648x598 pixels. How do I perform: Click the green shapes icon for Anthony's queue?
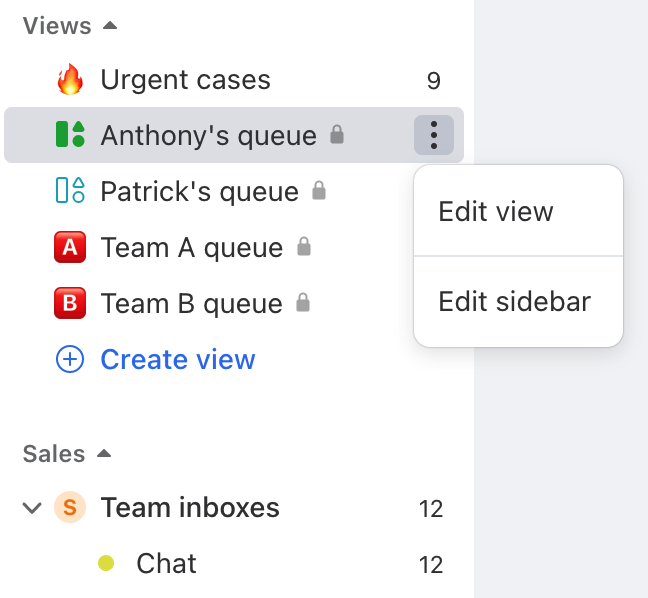(70, 134)
